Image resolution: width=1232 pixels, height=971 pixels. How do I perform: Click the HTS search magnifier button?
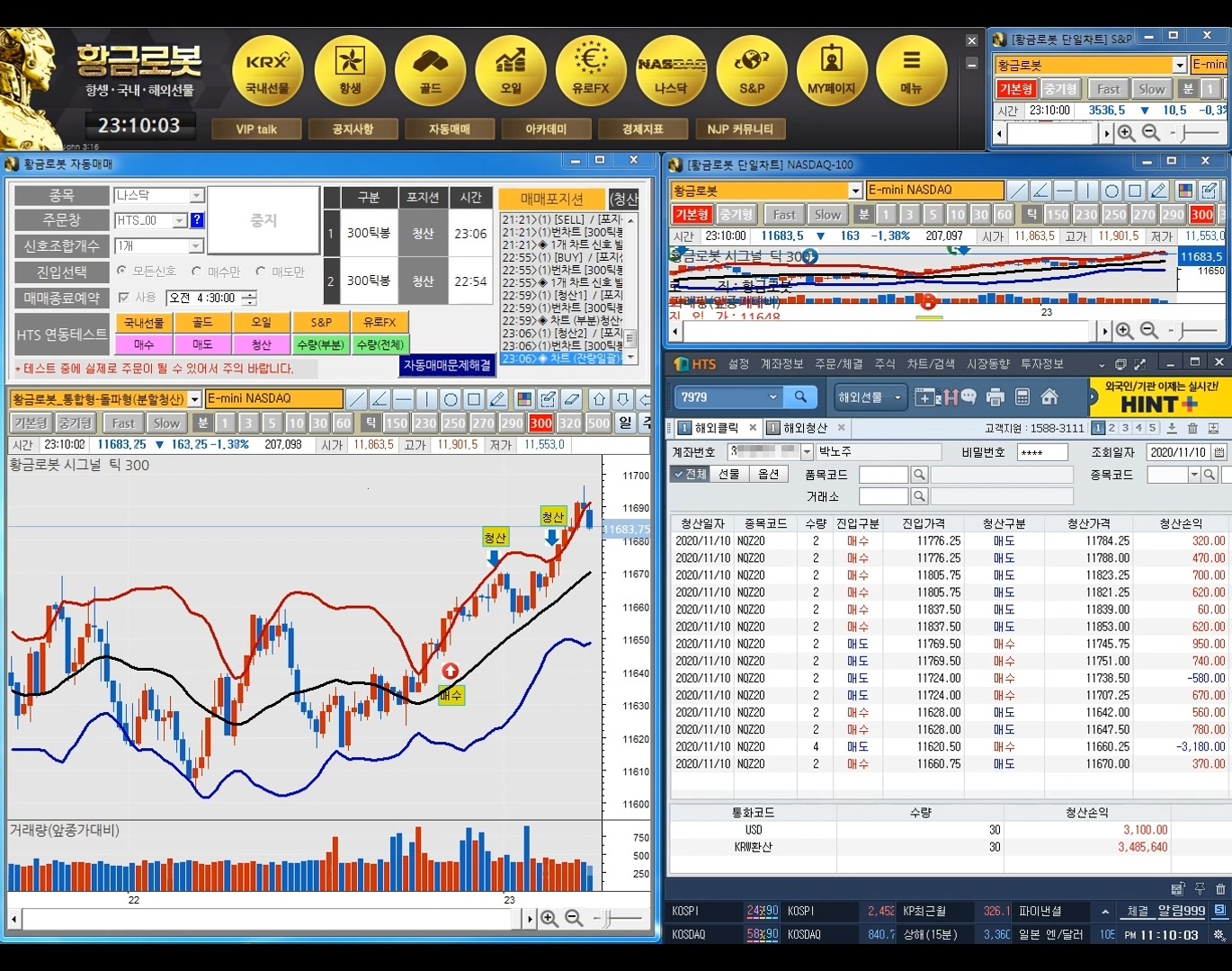[799, 396]
